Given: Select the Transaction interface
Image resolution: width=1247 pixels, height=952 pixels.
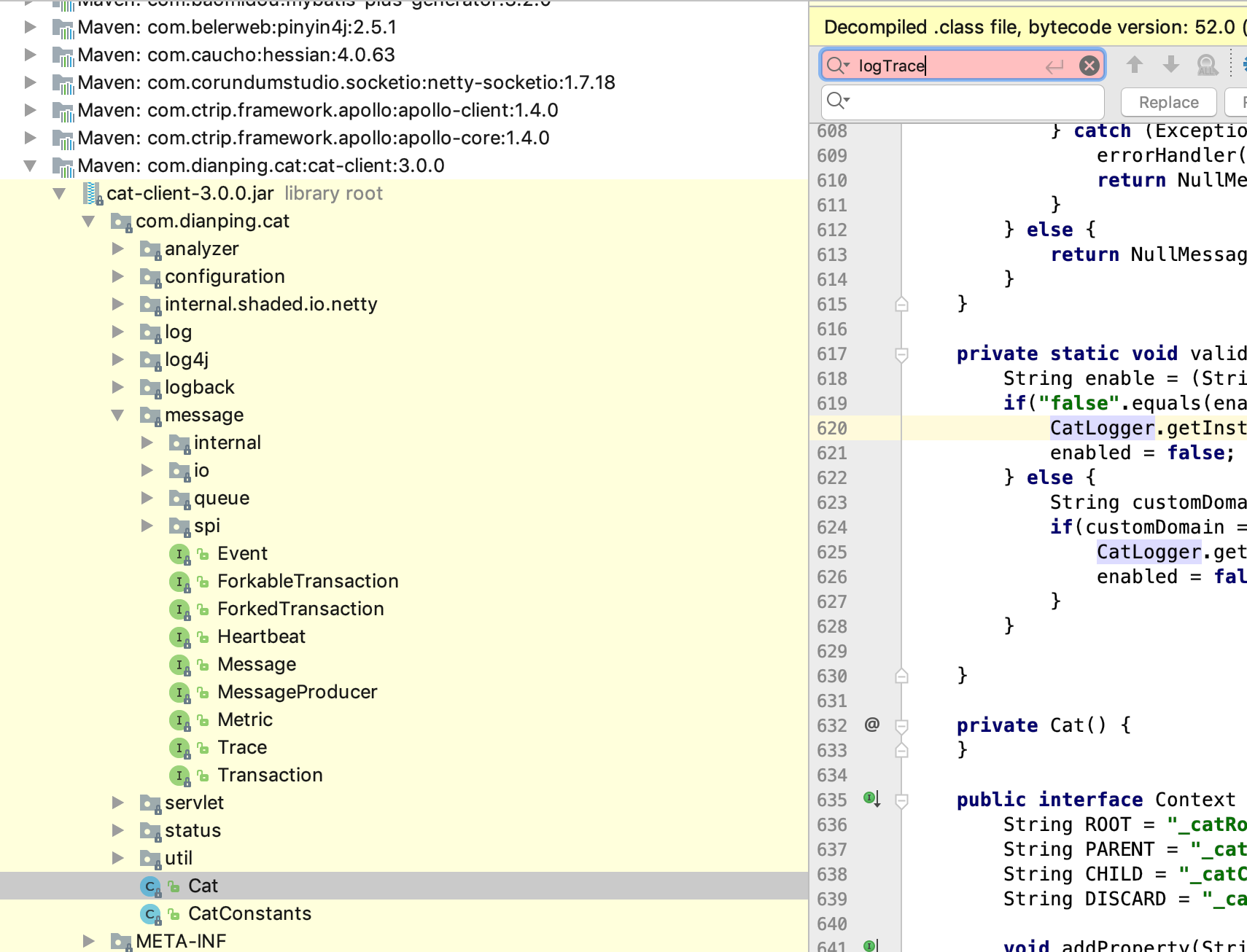Looking at the screenshot, I should tap(270, 775).
